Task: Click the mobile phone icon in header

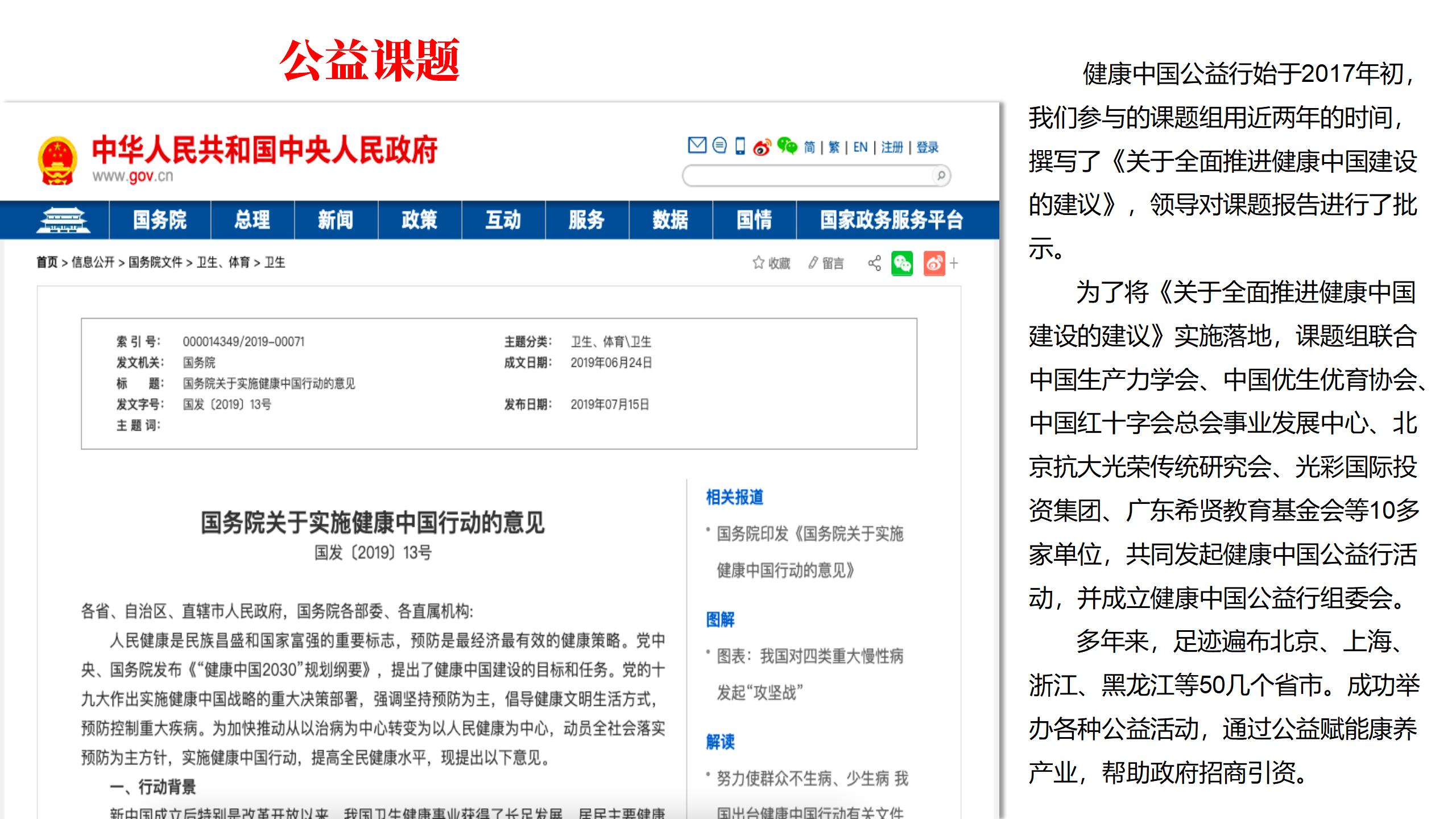Action: (740, 146)
